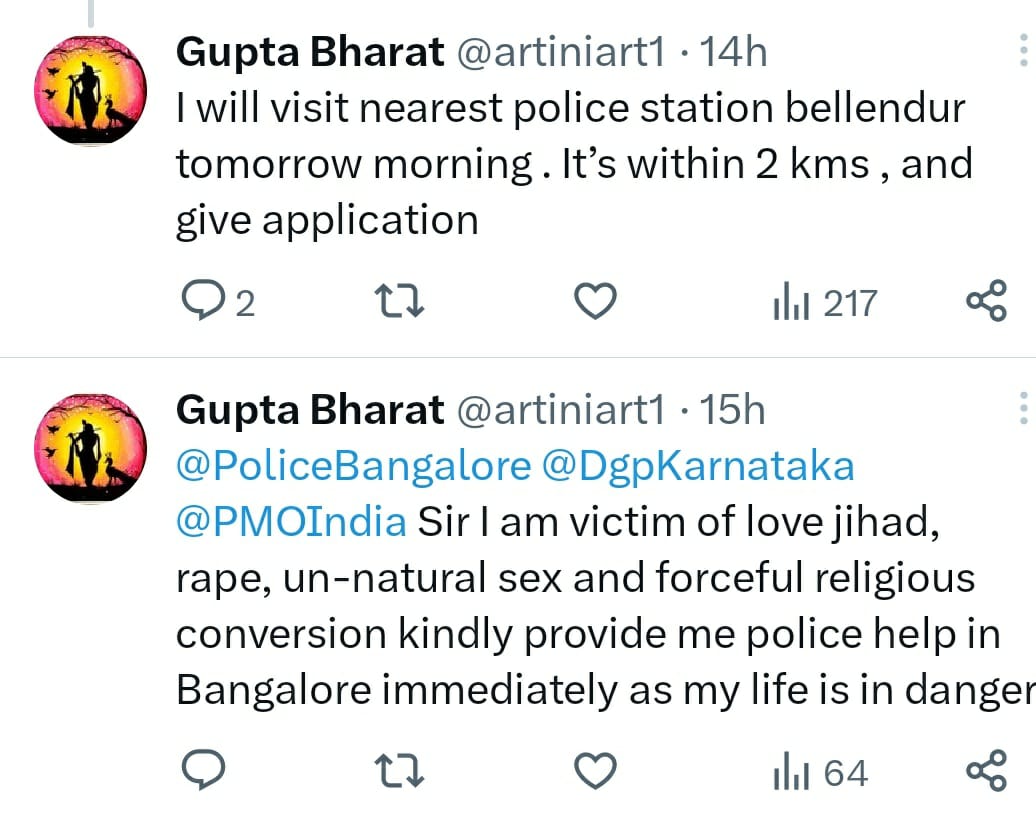Click @artiniart1 handle on 15h tweet

coord(560,409)
